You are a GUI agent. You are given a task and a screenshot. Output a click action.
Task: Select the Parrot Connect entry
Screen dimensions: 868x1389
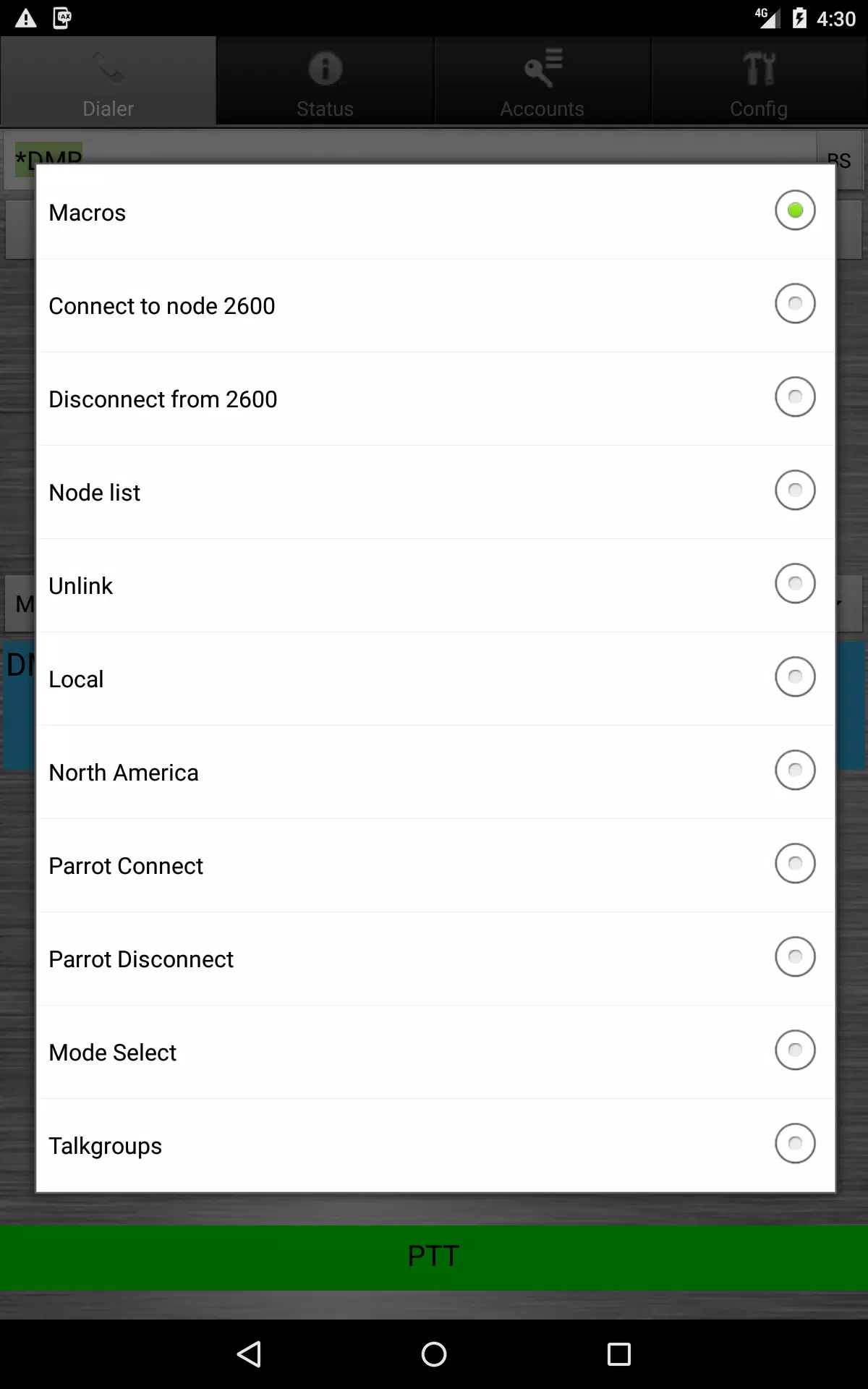pyautogui.click(x=435, y=865)
